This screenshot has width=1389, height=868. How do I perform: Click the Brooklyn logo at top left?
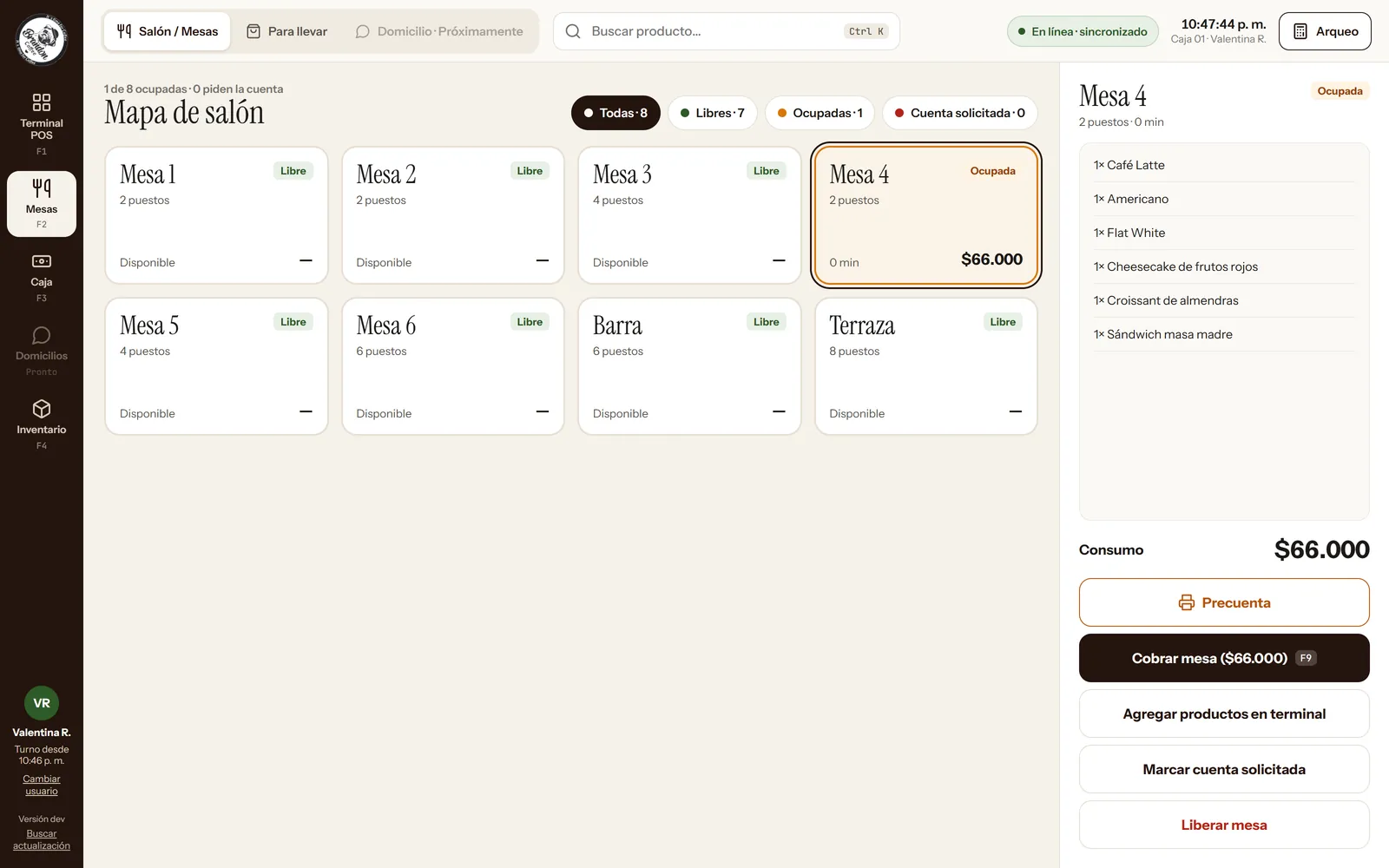[42, 40]
